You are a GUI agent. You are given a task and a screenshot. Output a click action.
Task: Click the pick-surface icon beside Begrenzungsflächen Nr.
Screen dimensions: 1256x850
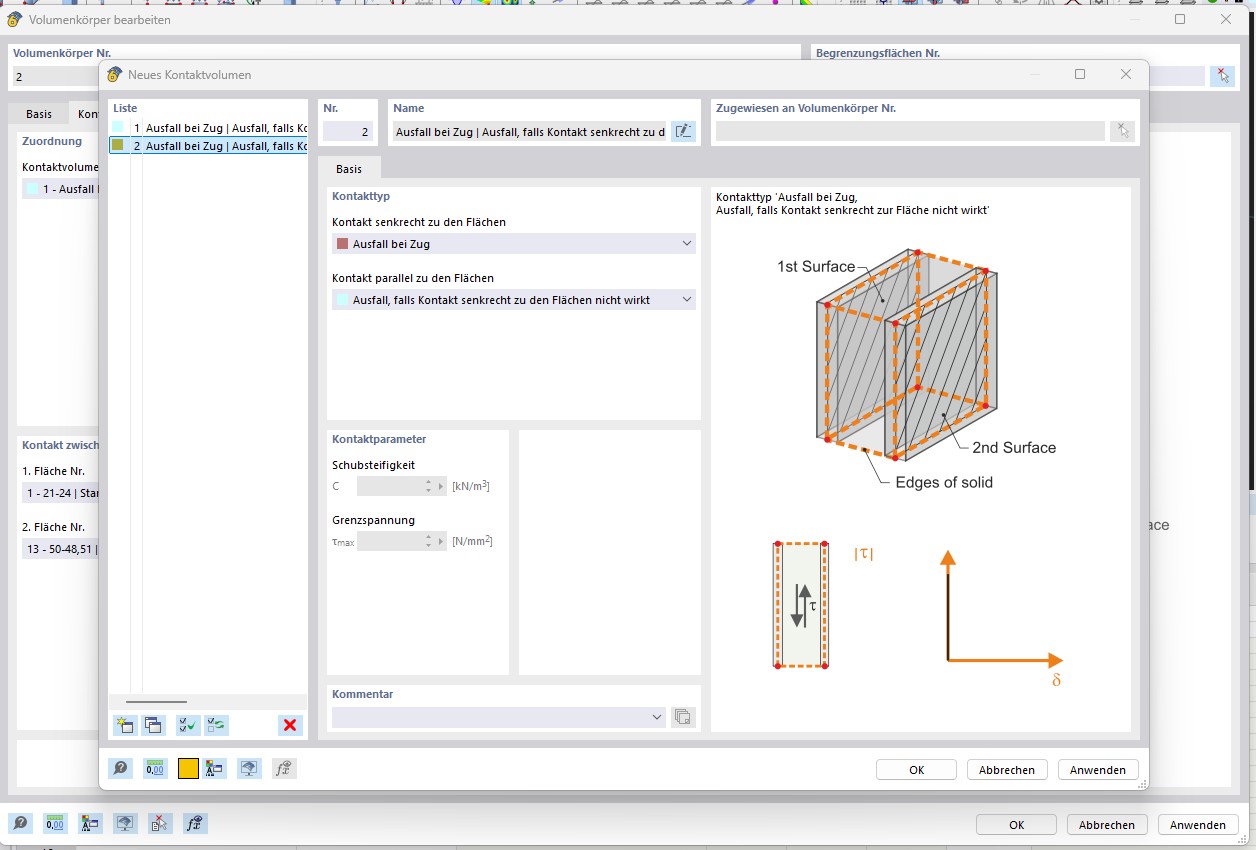tap(1221, 76)
